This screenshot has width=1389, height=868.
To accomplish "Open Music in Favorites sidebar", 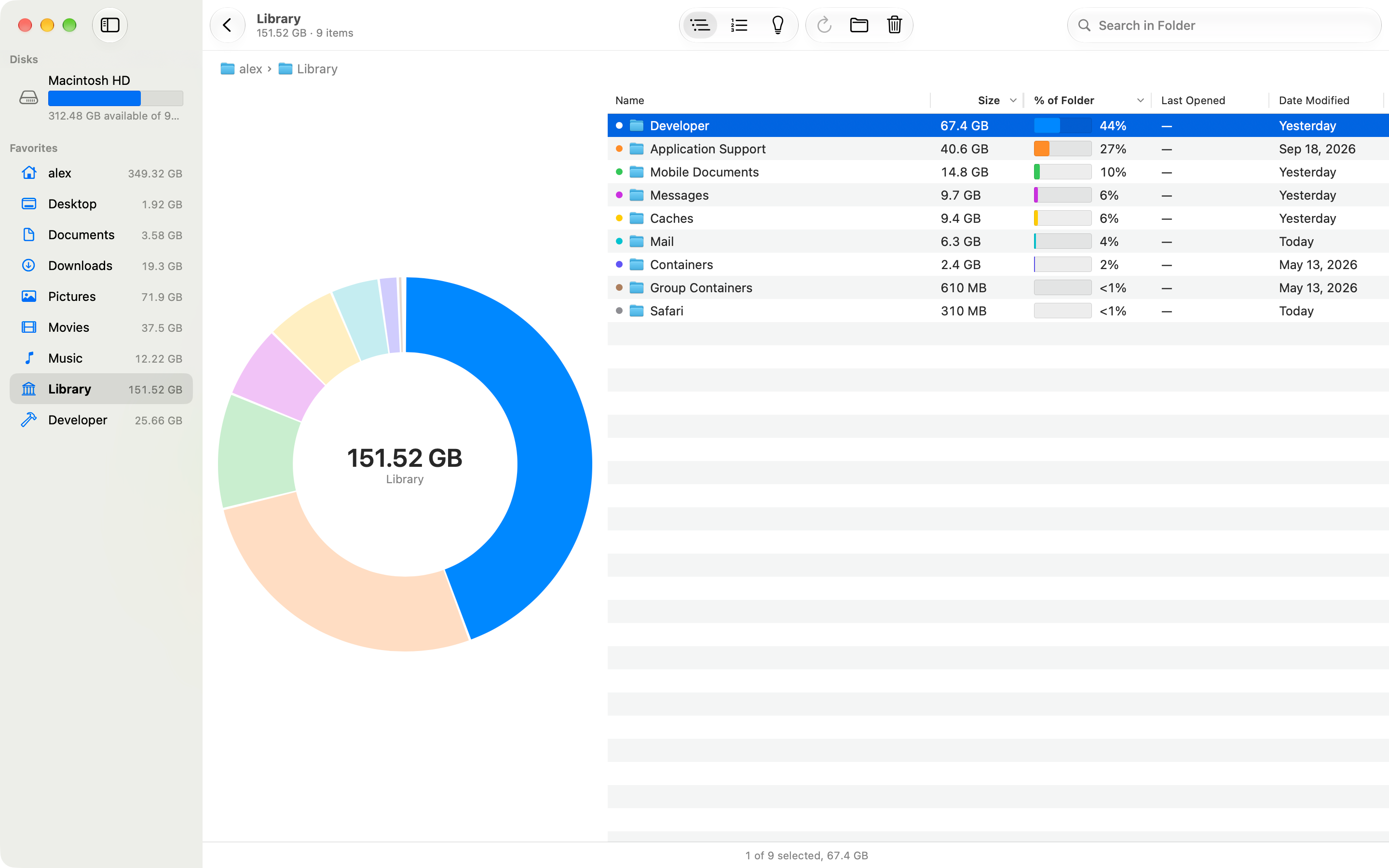I will point(101,358).
